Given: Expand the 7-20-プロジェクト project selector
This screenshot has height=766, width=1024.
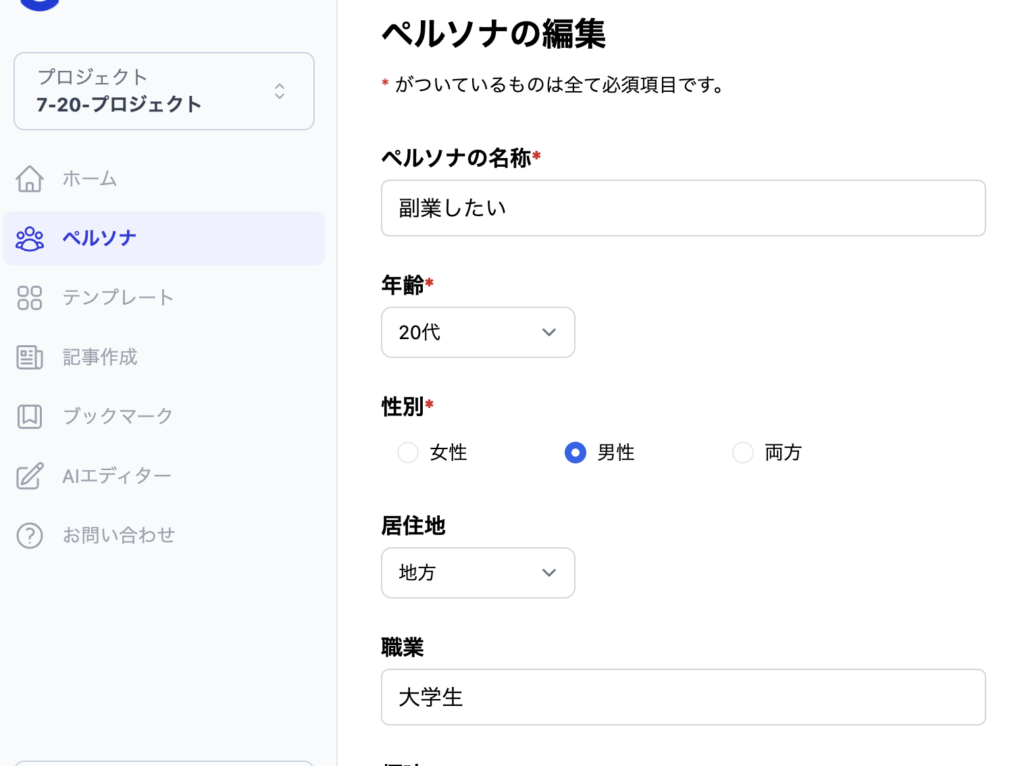Looking at the screenshot, I should 164,91.
